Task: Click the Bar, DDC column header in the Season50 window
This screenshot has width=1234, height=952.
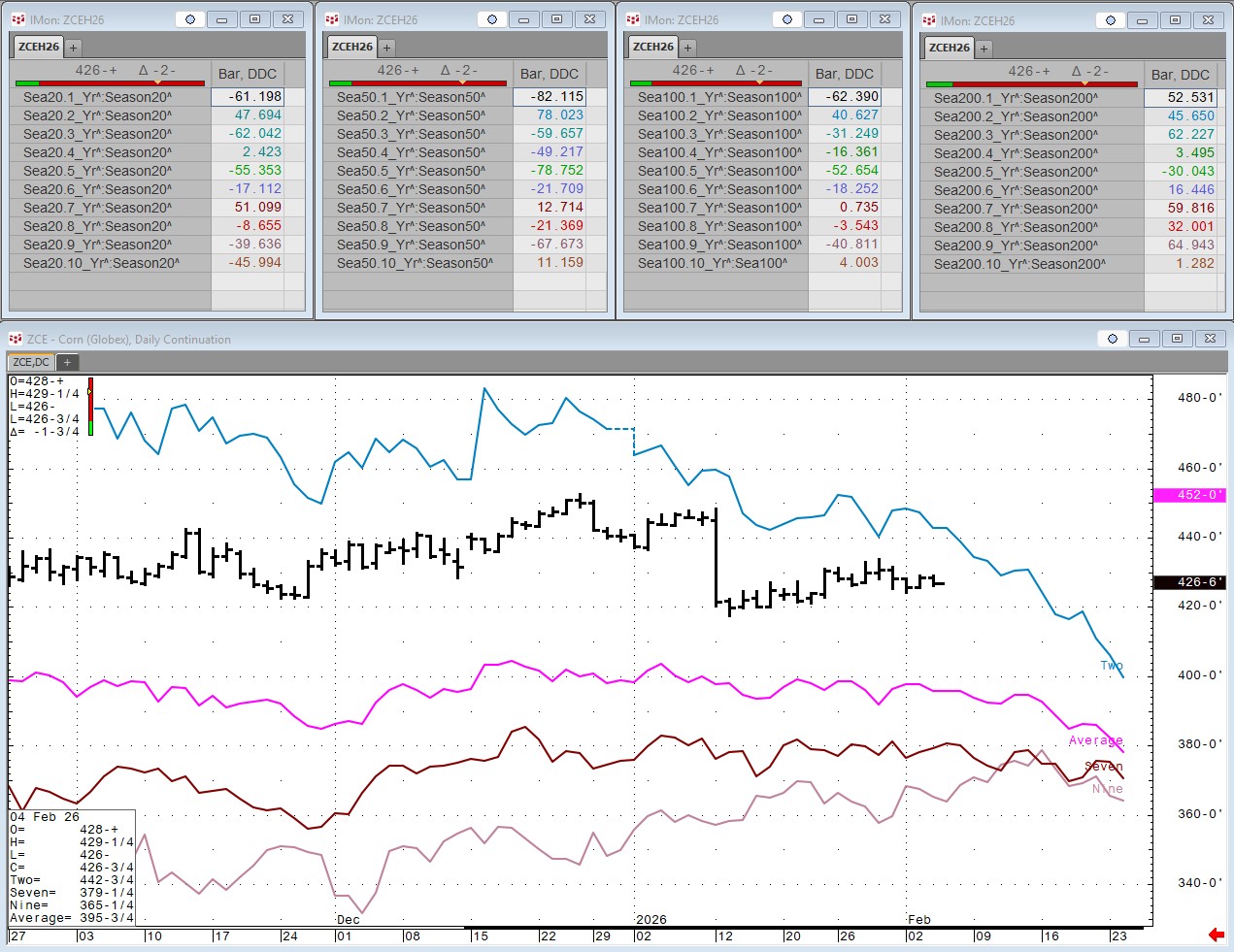Action: pyautogui.click(x=550, y=74)
